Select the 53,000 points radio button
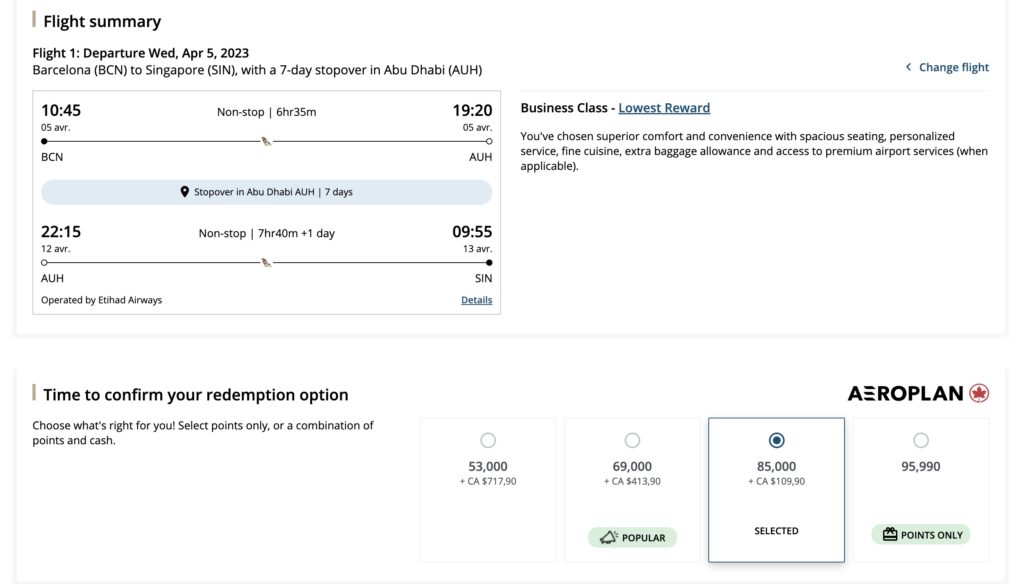The image size is (1024, 584). (x=487, y=439)
